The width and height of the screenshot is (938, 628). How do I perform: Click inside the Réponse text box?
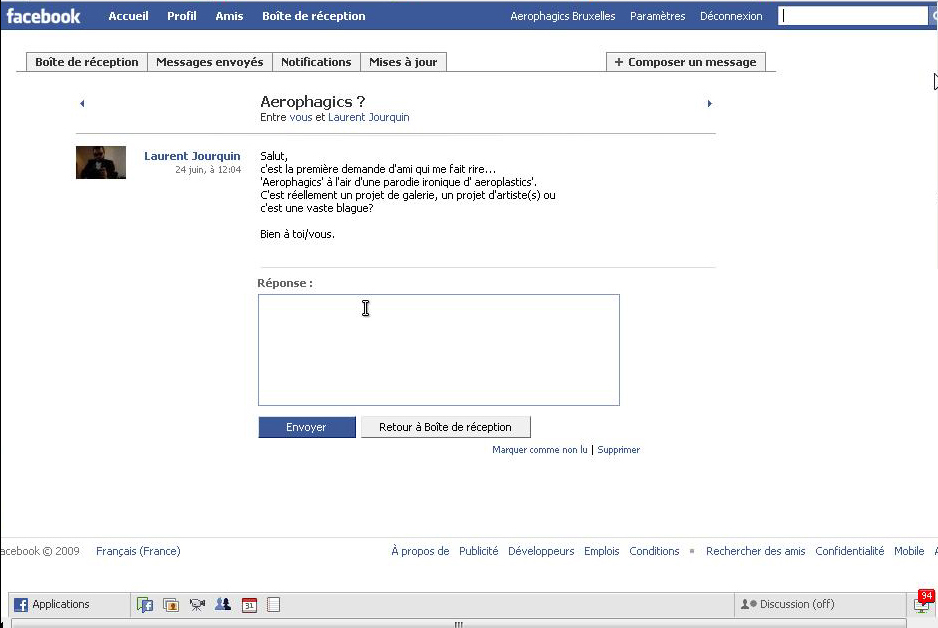coord(438,350)
